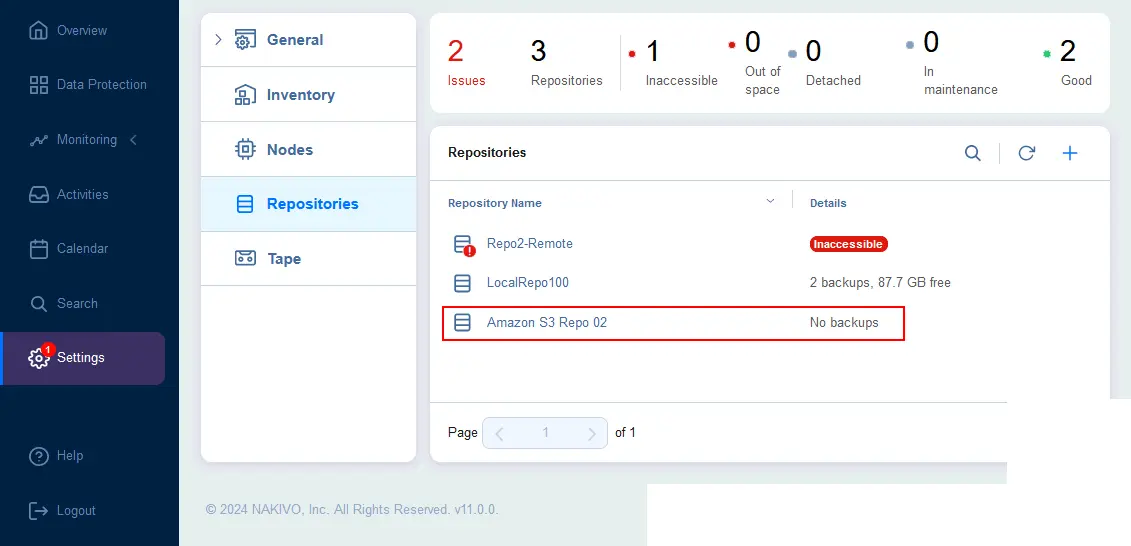Click the Repo2-Remote repository error icon
1131x546 pixels.
click(465, 245)
